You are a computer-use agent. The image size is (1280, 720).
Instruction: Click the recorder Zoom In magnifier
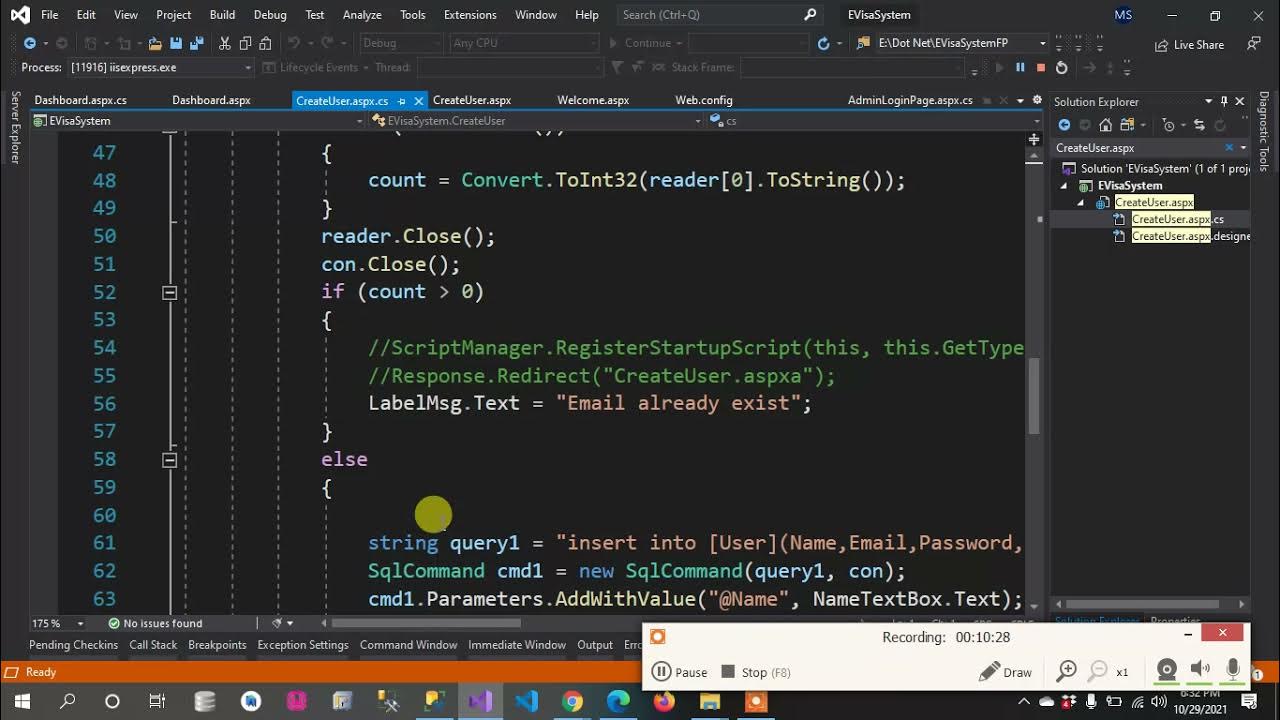pos(1067,672)
